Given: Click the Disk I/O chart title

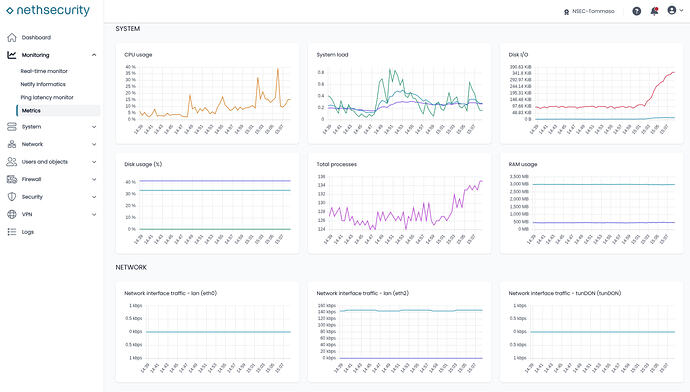Looking at the screenshot, I should [x=518, y=55].
